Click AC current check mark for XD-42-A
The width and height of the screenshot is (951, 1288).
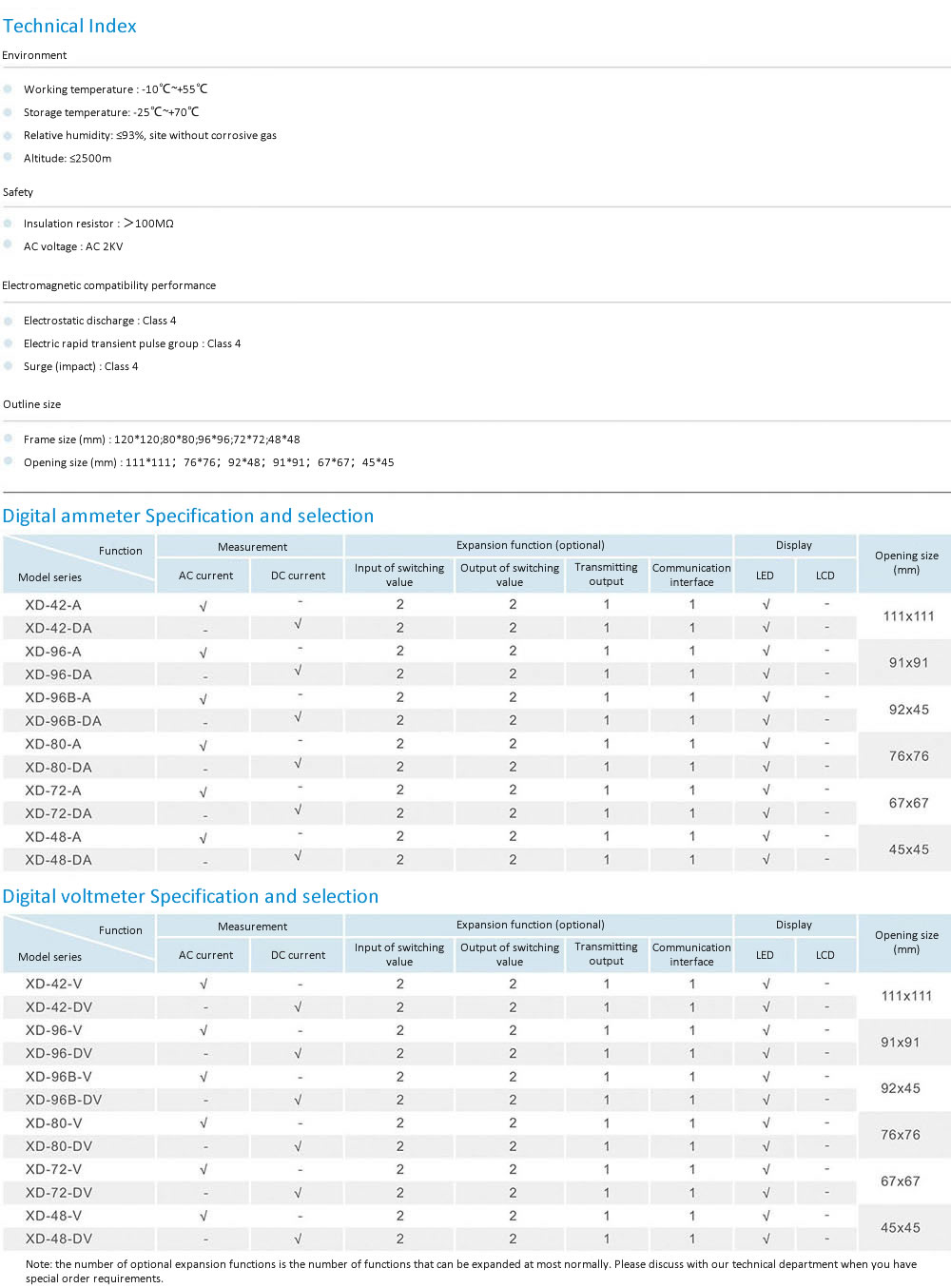point(204,606)
